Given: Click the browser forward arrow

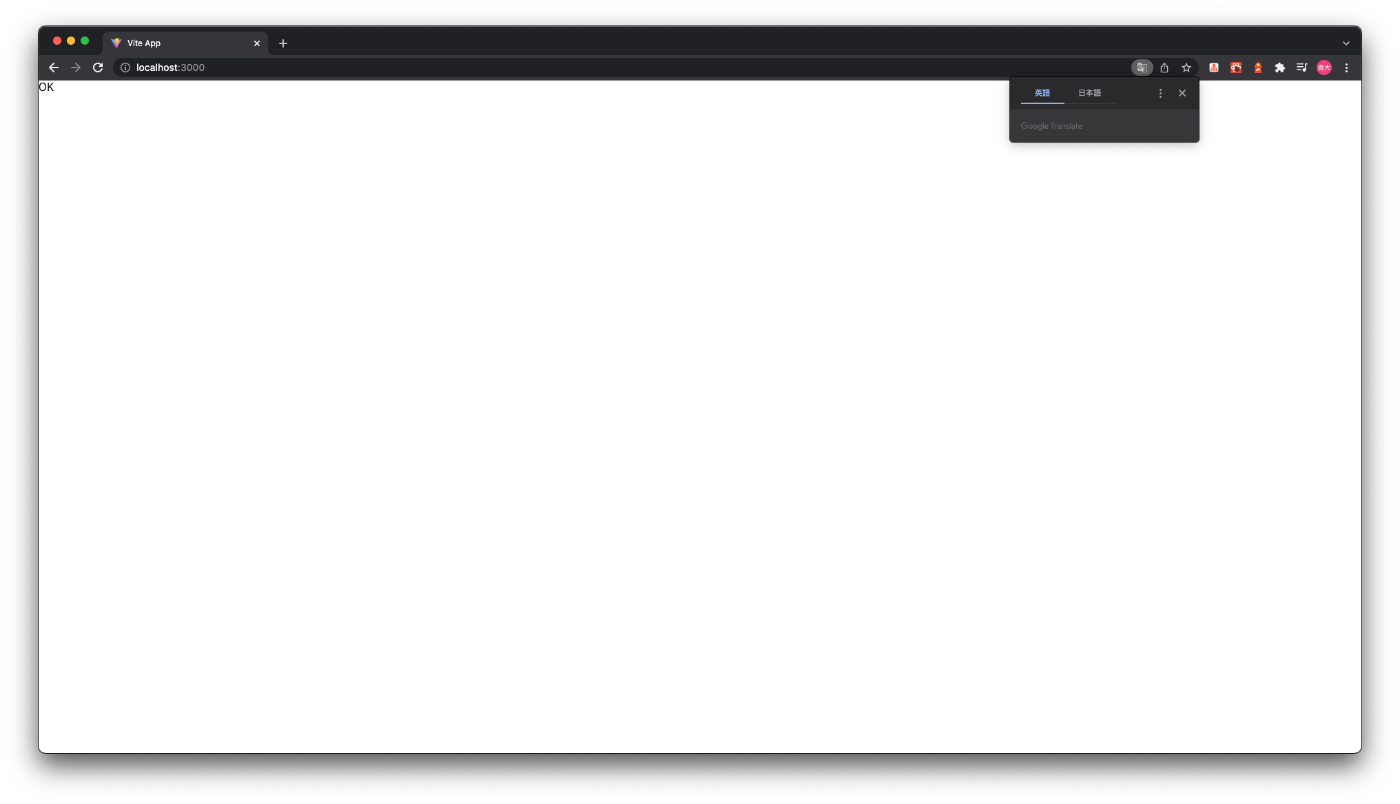Looking at the screenshot, I should tap(76, 68).
